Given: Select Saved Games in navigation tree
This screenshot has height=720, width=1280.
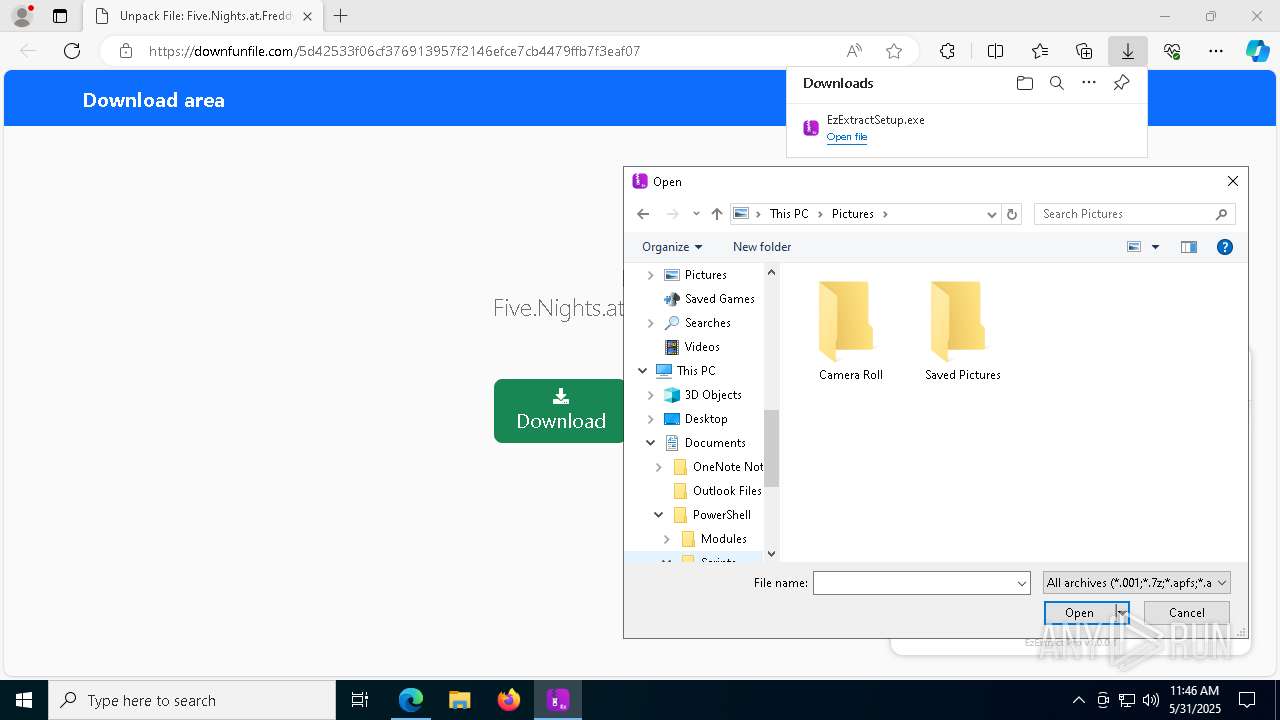Looking at the screenshot, I should (x=719, y=299).
